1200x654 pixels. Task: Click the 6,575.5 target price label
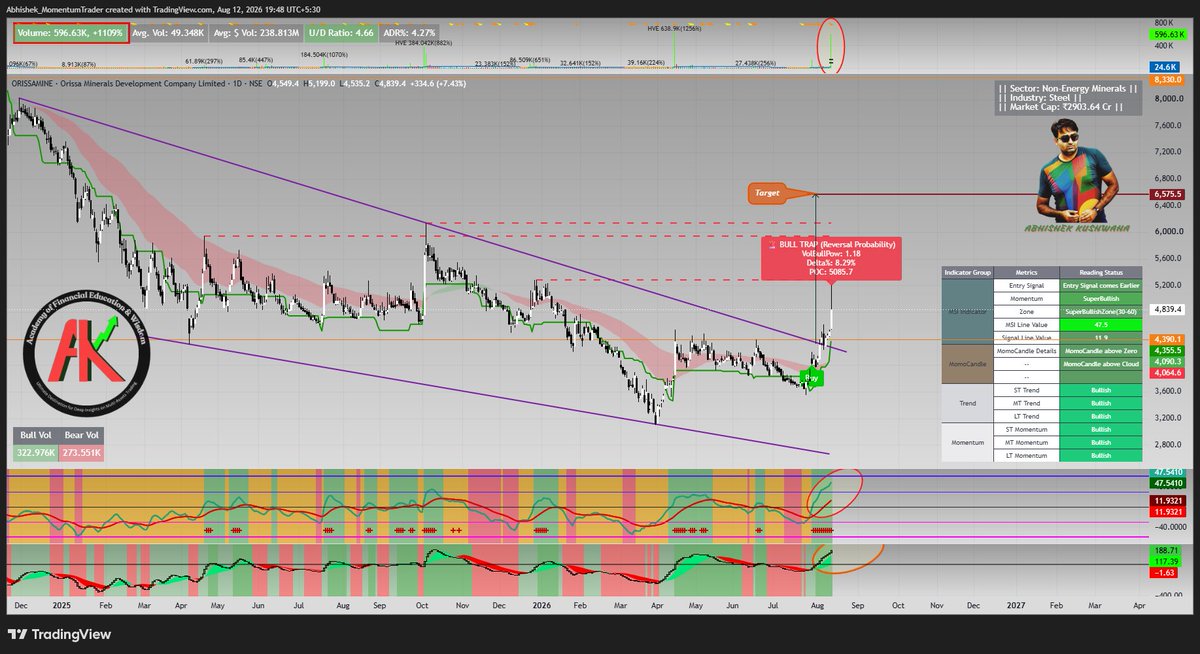(1167, 194)
